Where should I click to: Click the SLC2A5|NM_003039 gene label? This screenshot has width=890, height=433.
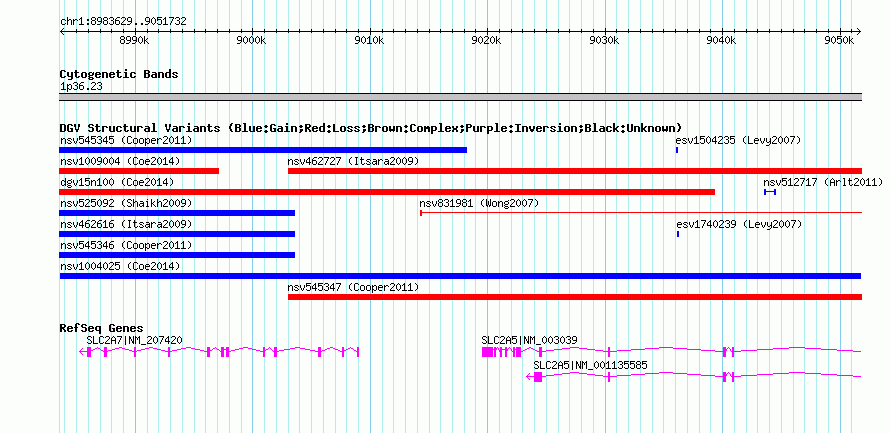click(x=530, y=340)
